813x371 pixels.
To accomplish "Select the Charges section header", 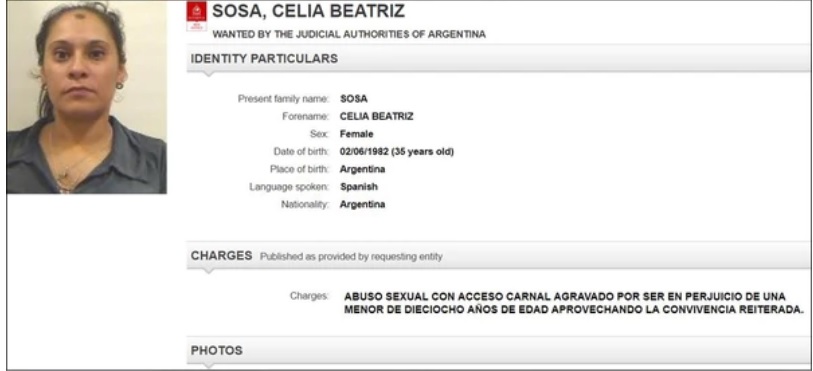I will 499,256.
